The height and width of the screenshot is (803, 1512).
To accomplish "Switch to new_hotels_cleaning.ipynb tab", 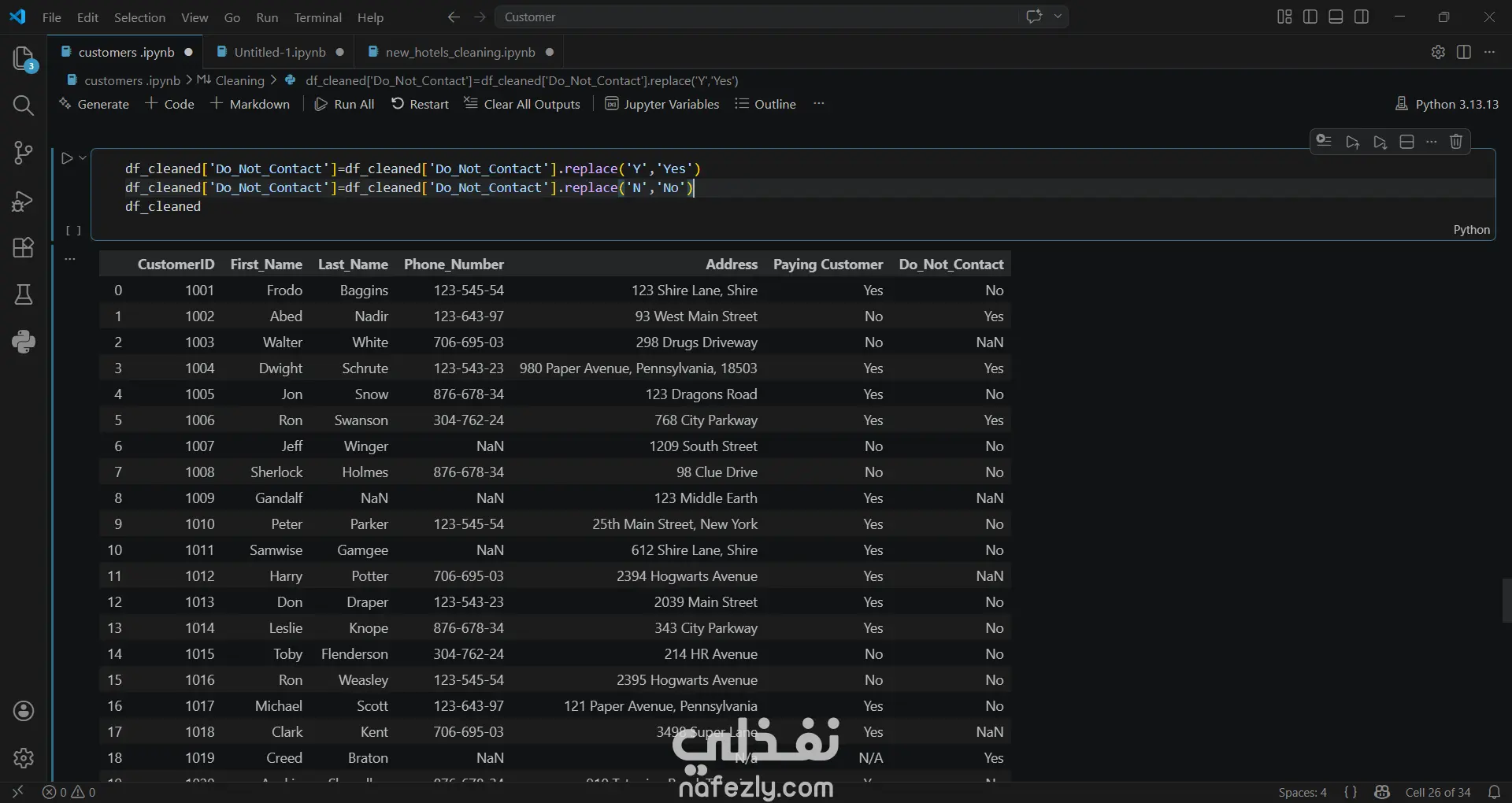I will (x=460, y=52).
